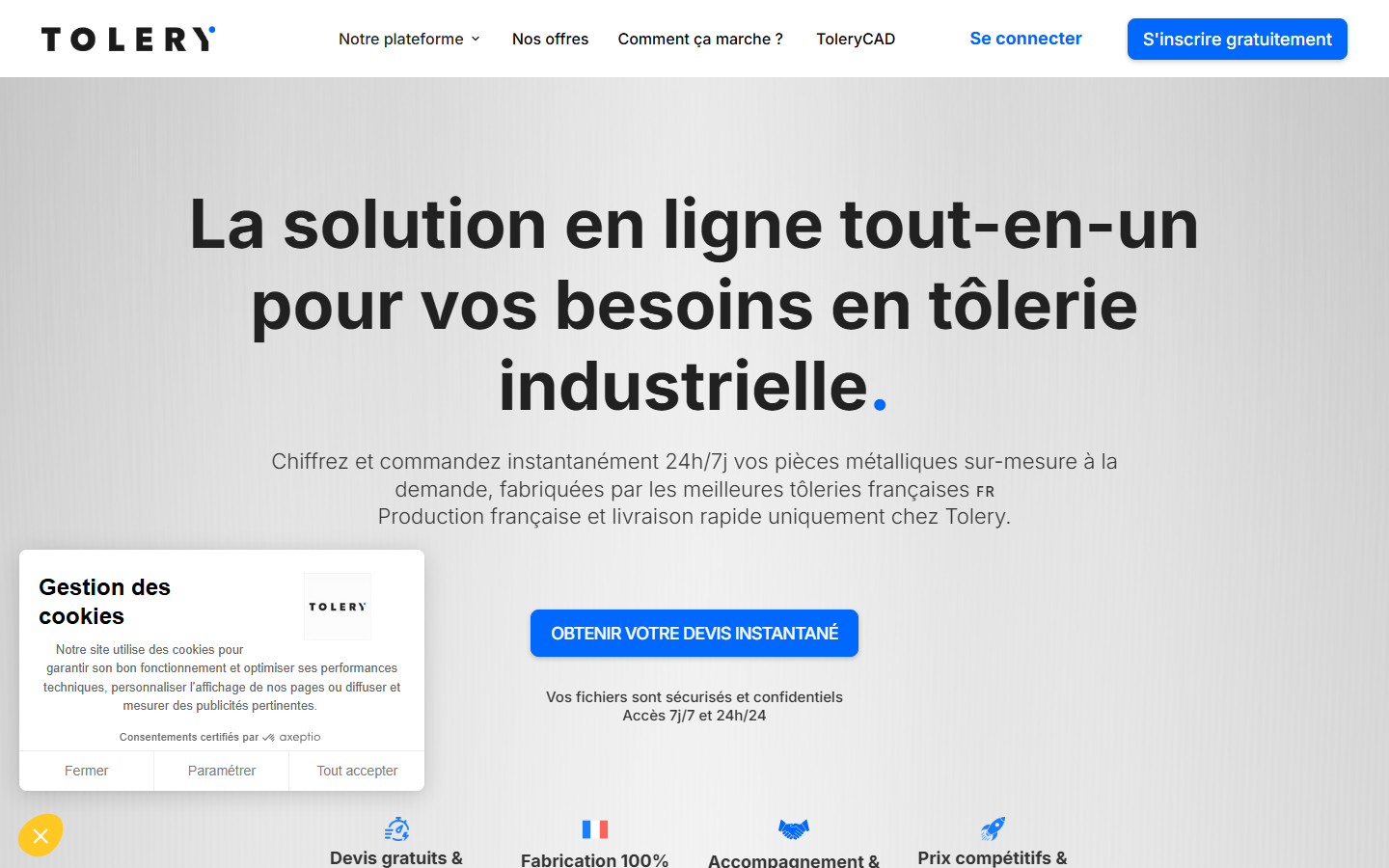1389x868 pixels.
Task: Click the handshake icon above Accompagnement
Action: (x=794, y=829)
